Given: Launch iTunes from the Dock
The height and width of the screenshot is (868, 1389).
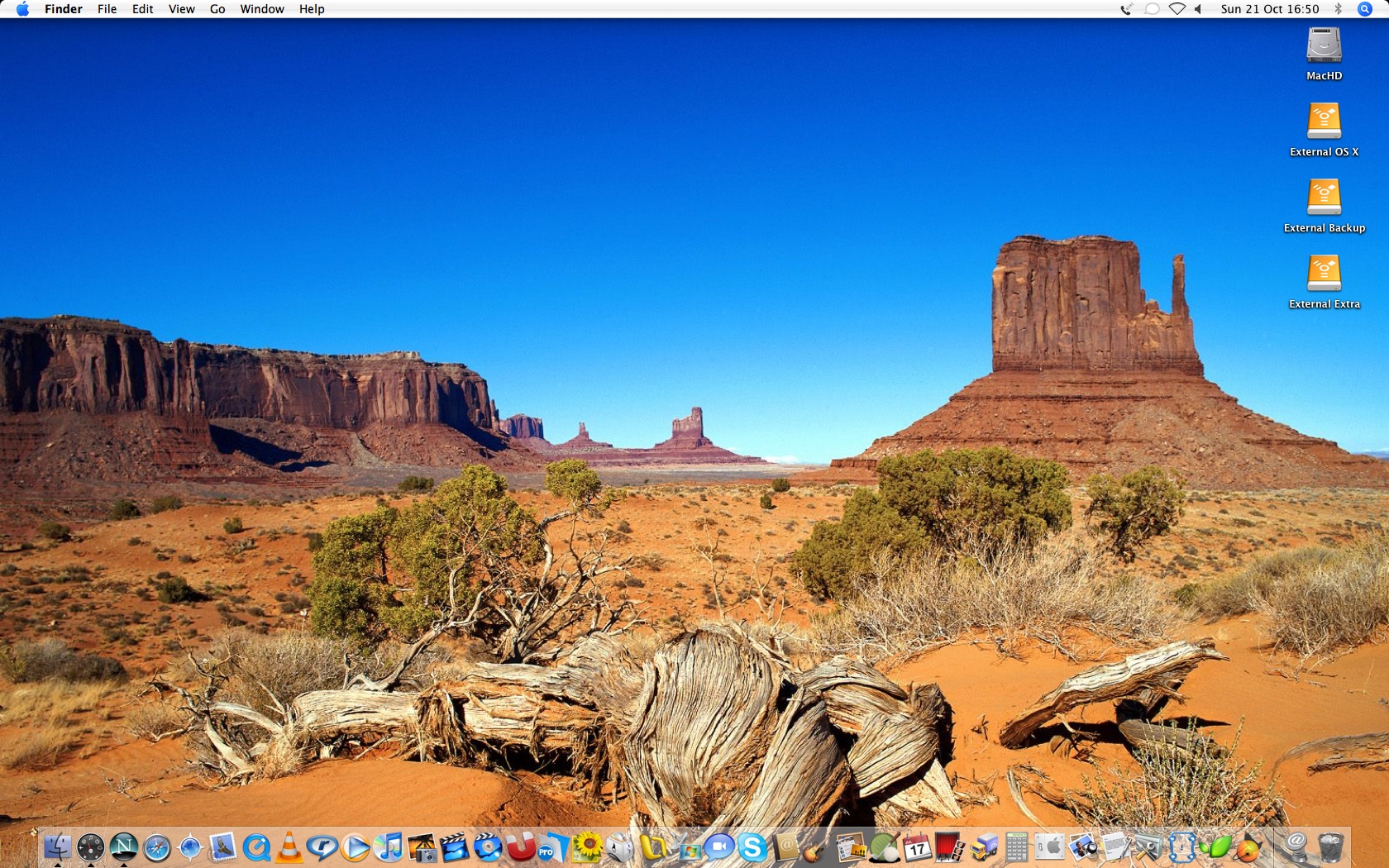Looking at the screenshot, I should click(388, 847).
